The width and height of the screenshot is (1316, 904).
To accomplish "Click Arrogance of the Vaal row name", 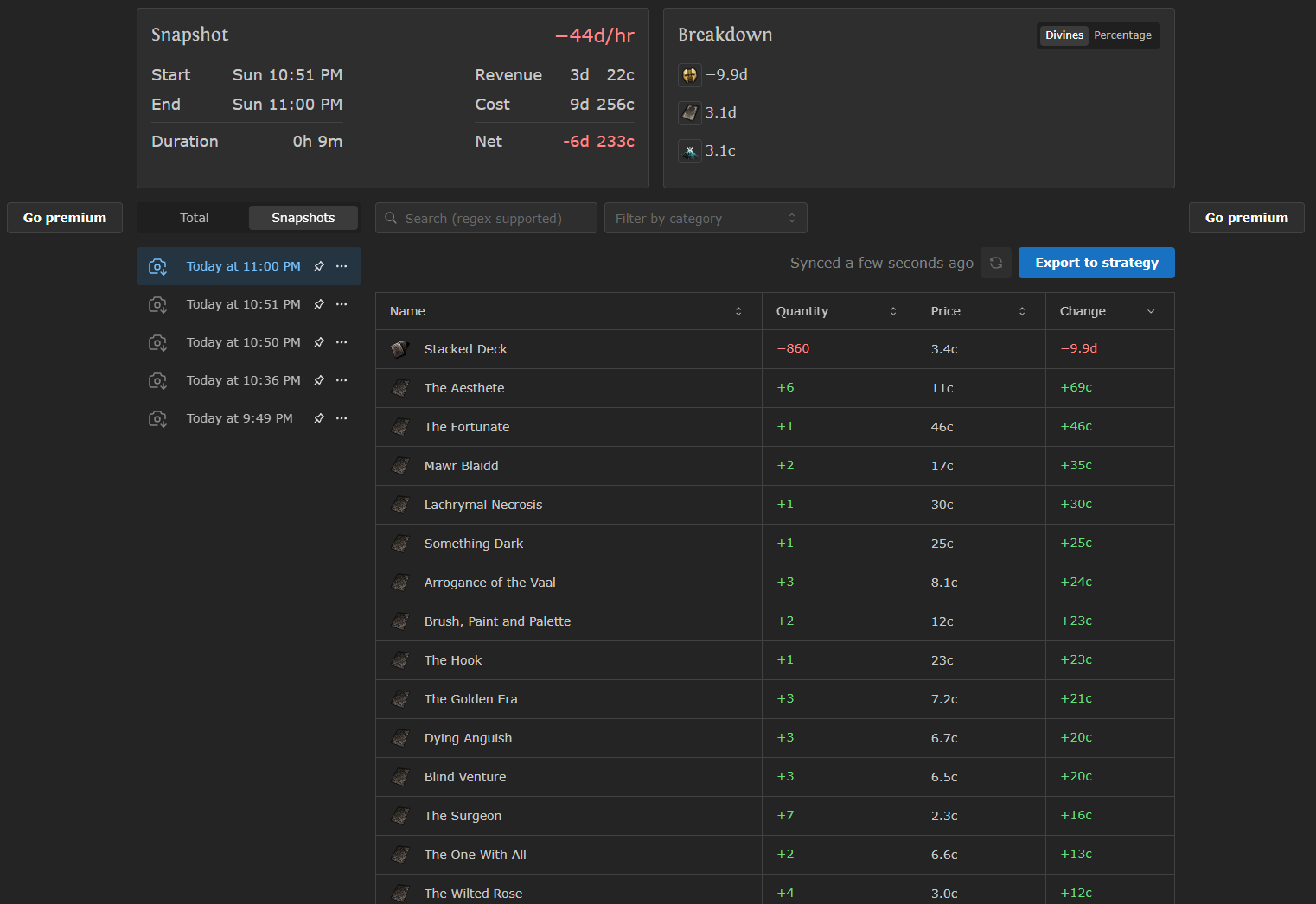I will pyautogui.click(x=489, y=583).
